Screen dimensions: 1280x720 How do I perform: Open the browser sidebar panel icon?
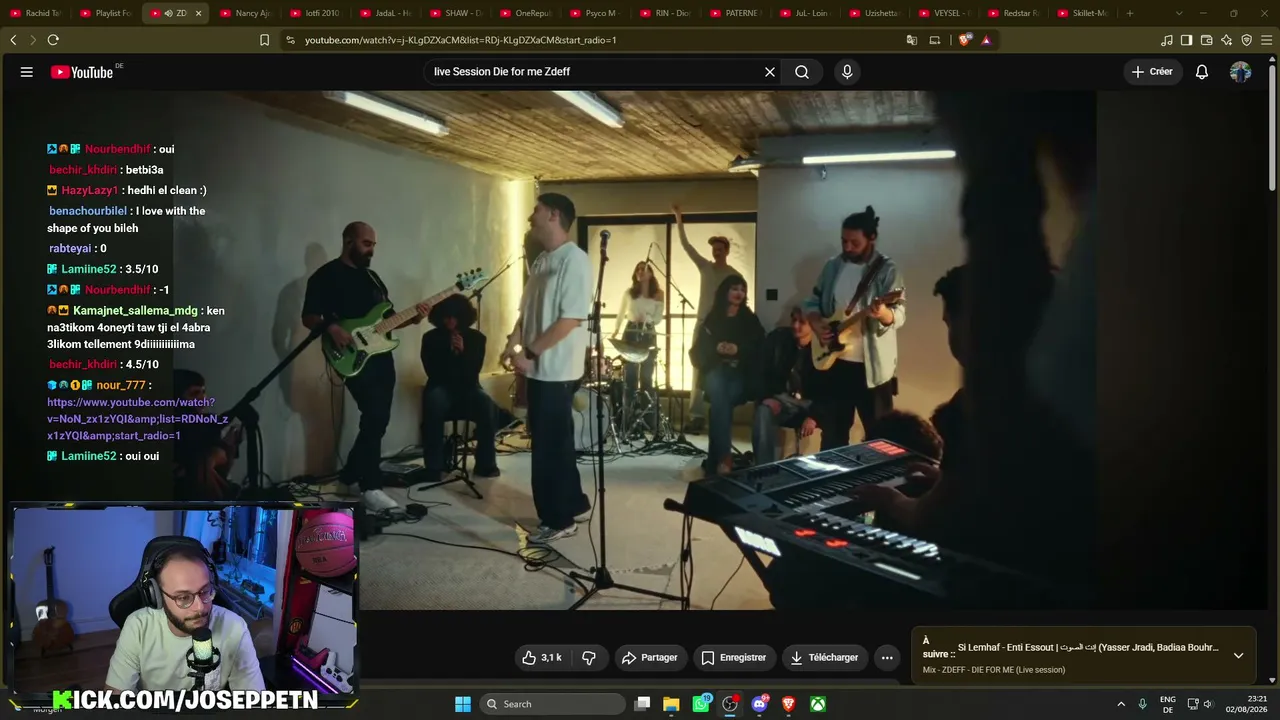pyautogui.click(x=1186, y=40)
